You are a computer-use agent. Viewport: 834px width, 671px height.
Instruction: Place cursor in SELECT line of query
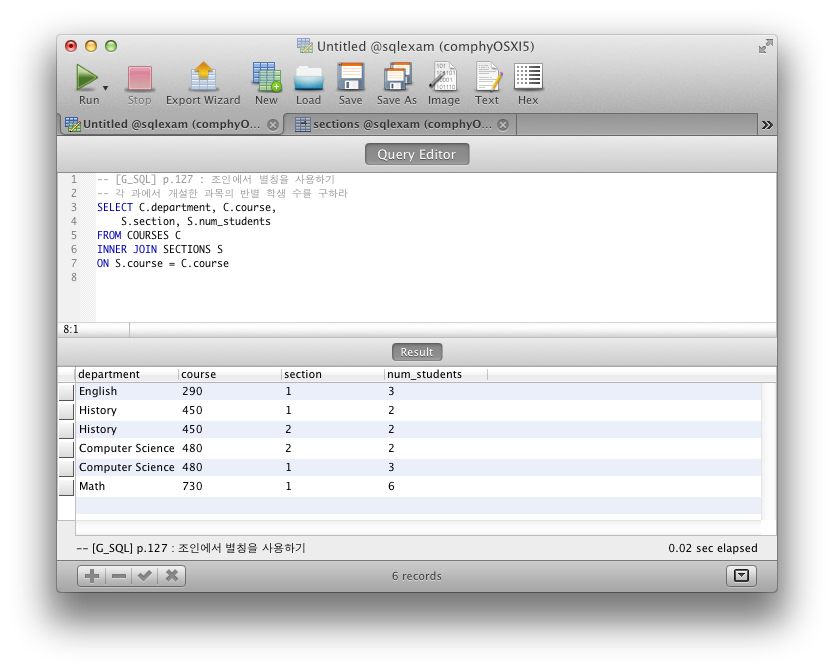pos(187,207)
